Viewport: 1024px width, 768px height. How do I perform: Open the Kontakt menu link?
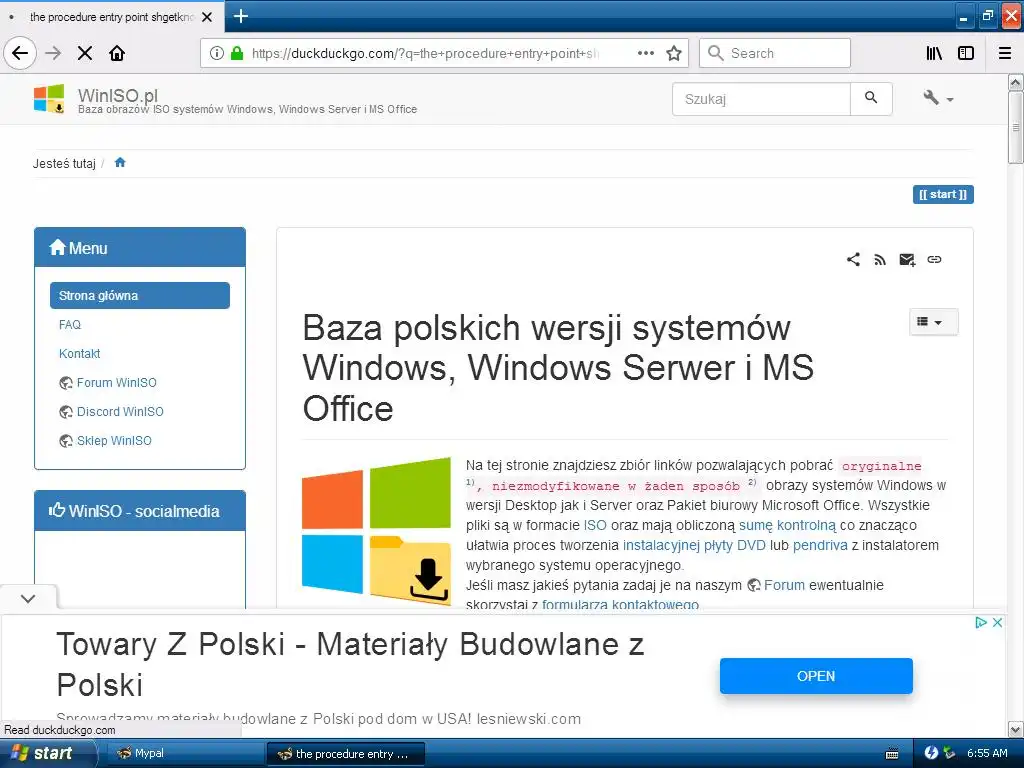[x=80, y=353]
